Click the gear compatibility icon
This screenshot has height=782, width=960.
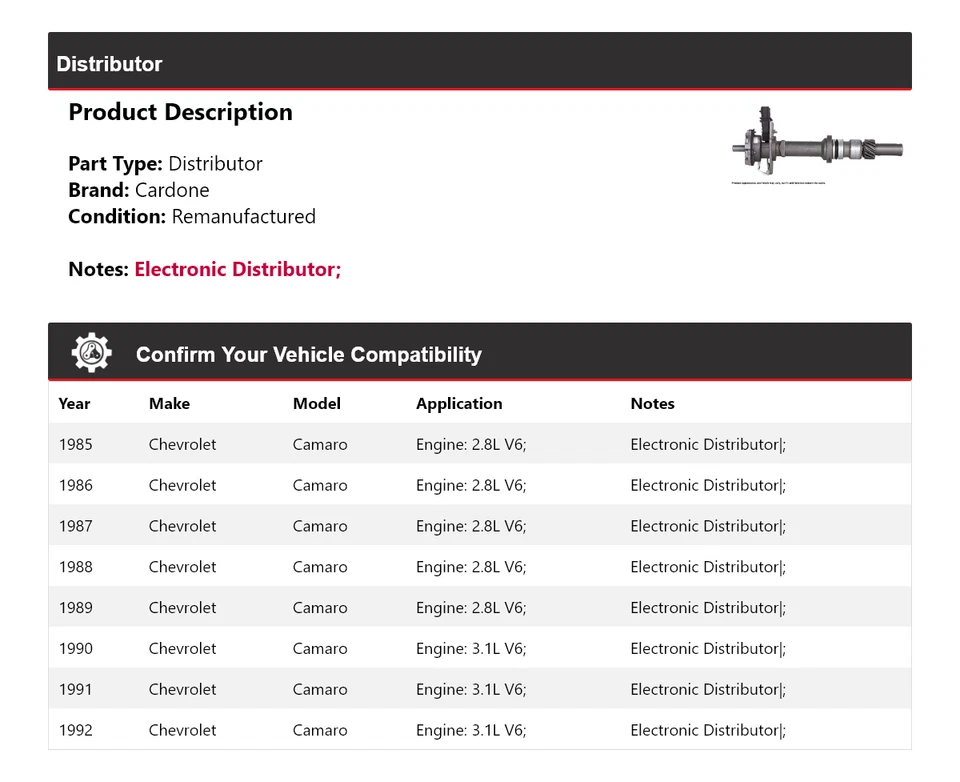click(x=91, y=353)
